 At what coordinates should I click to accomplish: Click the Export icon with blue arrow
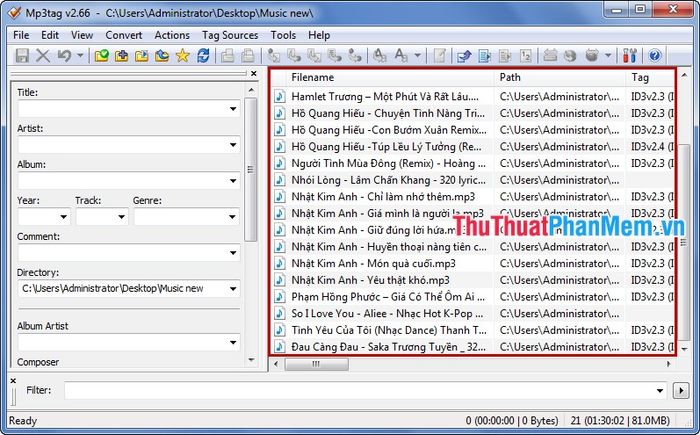464,56
